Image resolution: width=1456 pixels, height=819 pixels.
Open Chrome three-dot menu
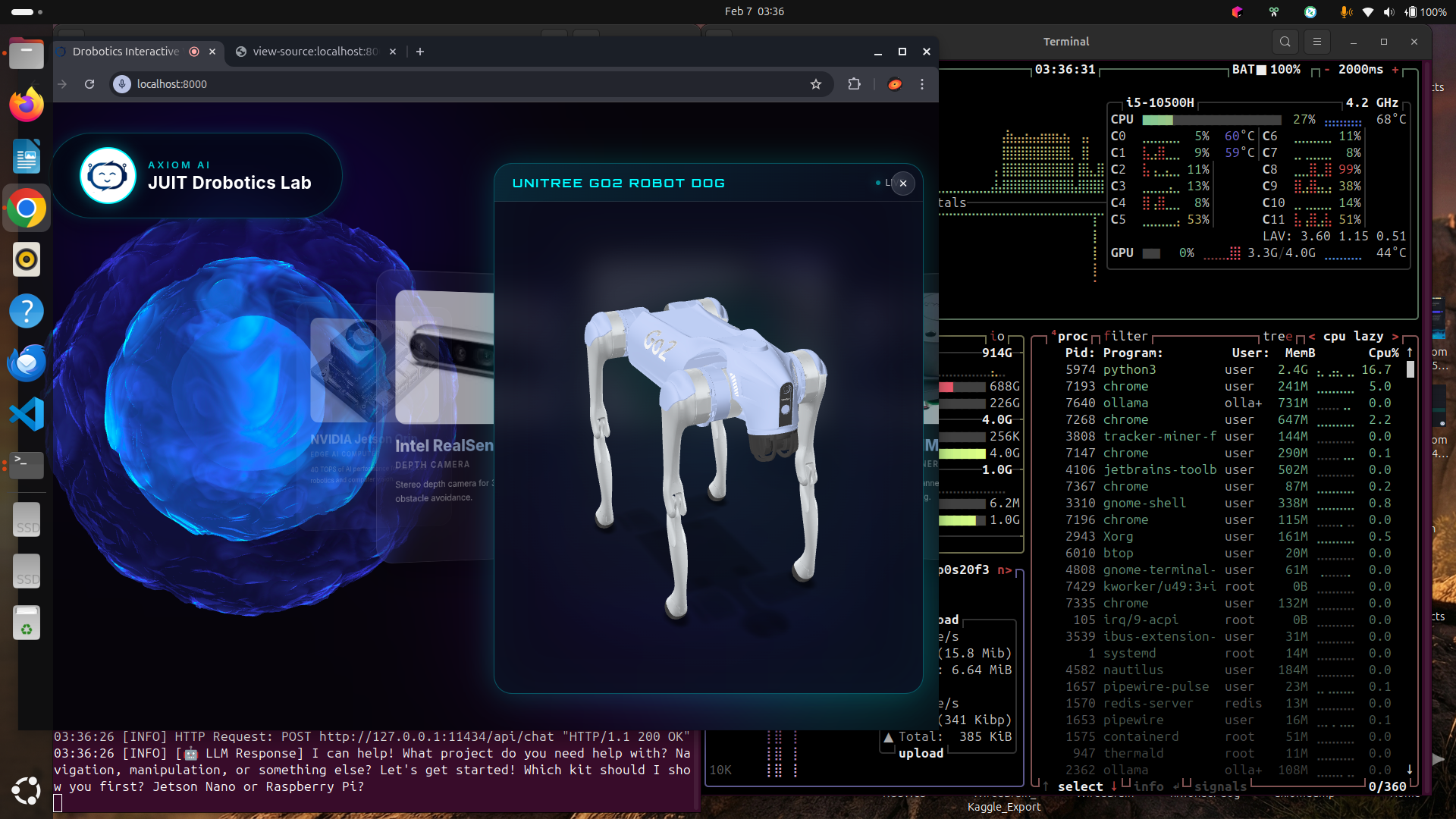922,84
